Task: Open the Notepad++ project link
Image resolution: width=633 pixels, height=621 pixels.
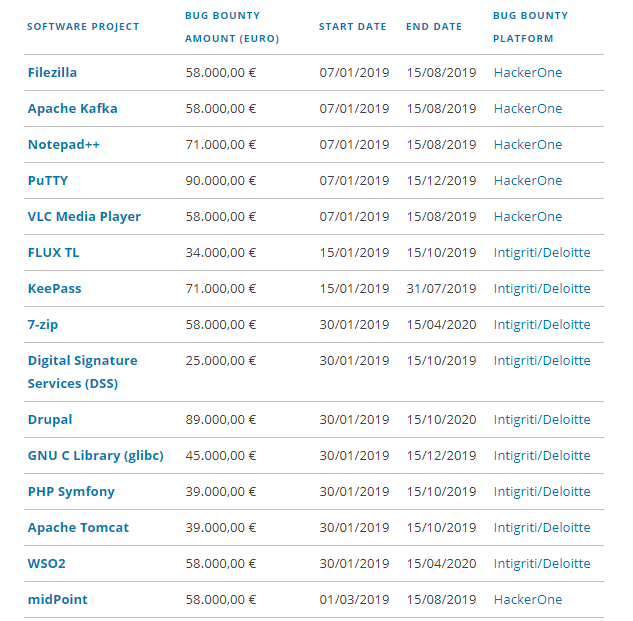Action: click(x=64, y=145)
